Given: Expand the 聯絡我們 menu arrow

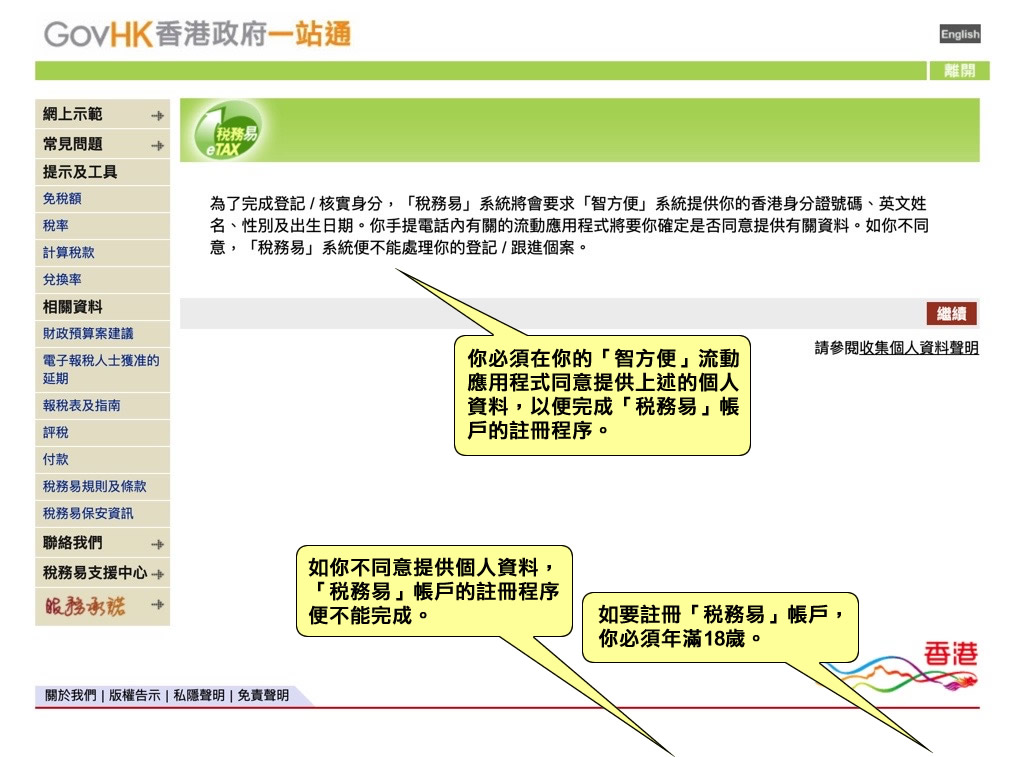Looking at the screenshot, I should 157,544.
